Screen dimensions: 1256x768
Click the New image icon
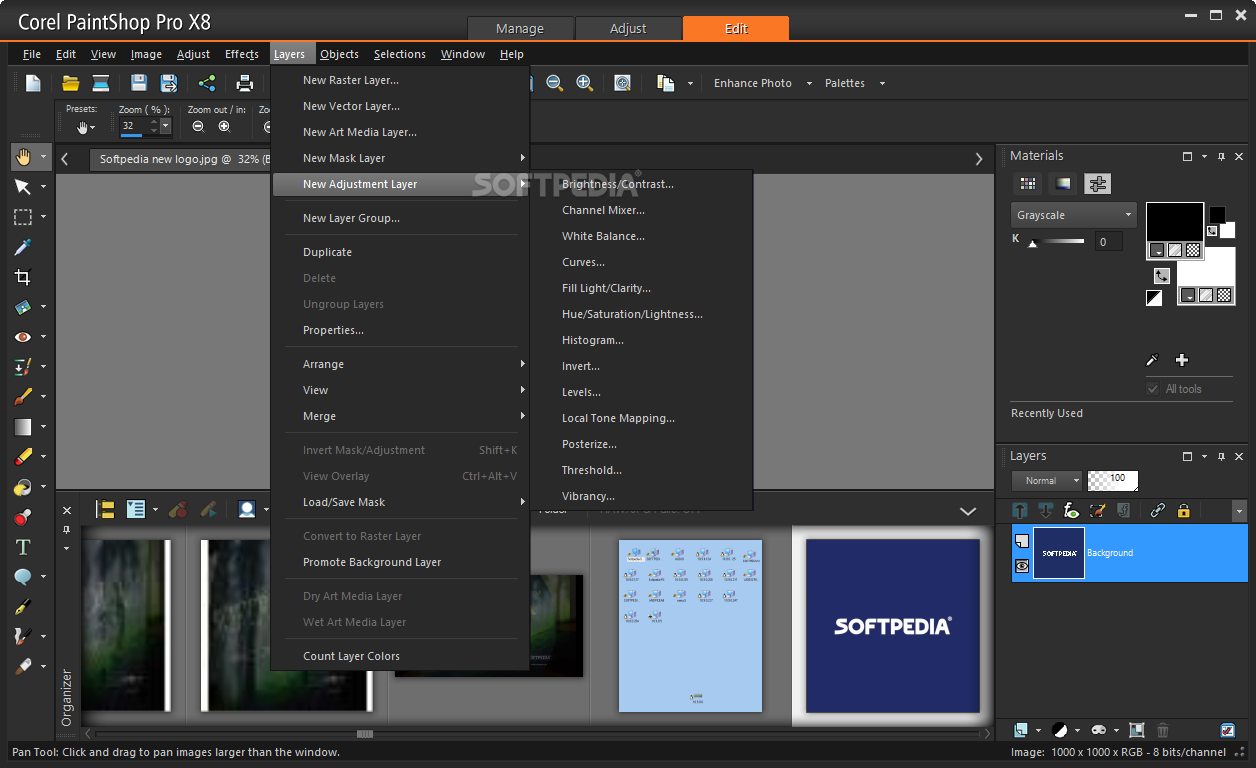pos(33,84)
